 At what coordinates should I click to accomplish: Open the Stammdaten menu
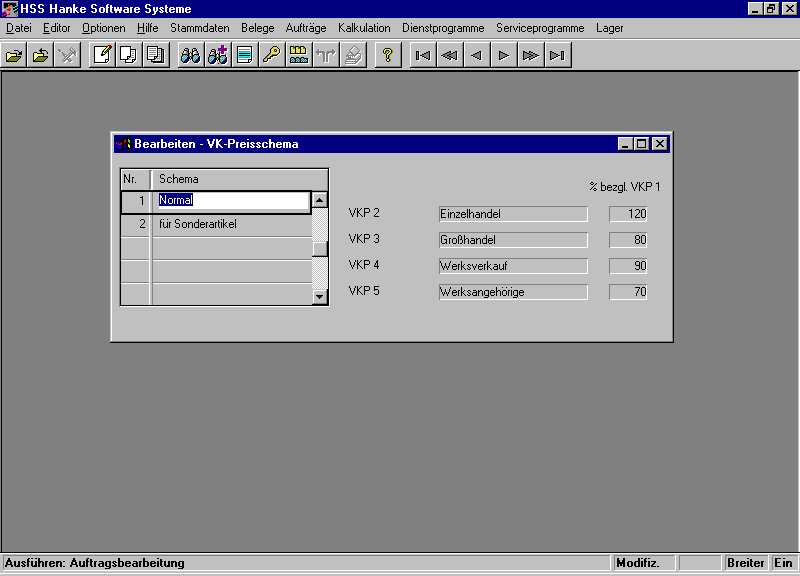pos(199,28)
